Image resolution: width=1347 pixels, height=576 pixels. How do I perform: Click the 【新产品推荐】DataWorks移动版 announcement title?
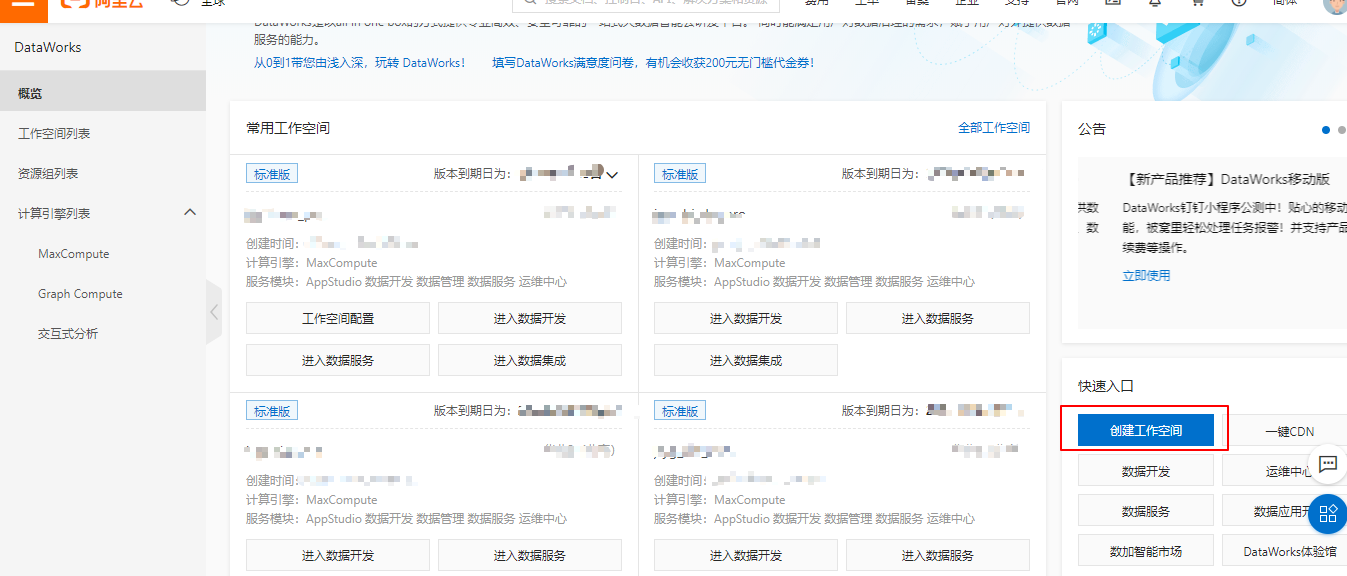[x=1227, y=179]
